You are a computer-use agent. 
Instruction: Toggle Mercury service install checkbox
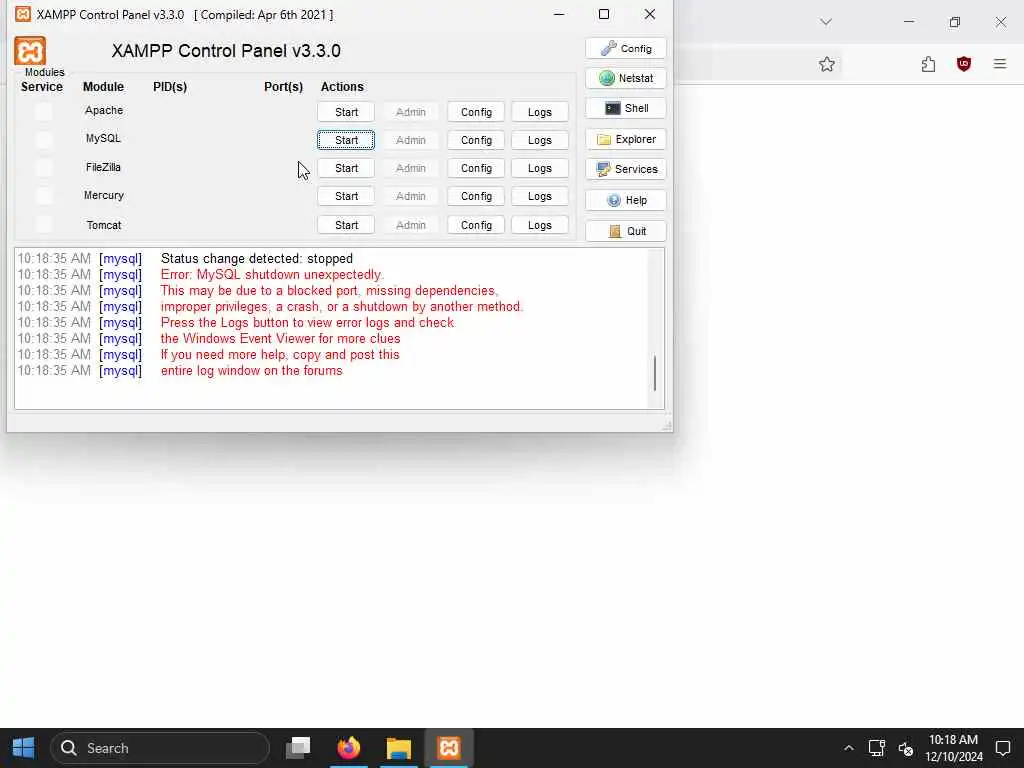click(x=44, y=196)
